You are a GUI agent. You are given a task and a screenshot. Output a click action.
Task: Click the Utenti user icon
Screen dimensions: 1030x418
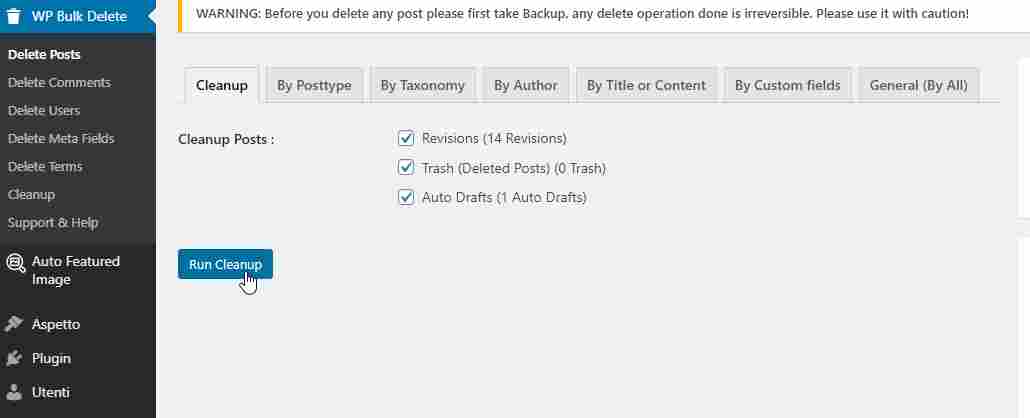tap(14, 393)
